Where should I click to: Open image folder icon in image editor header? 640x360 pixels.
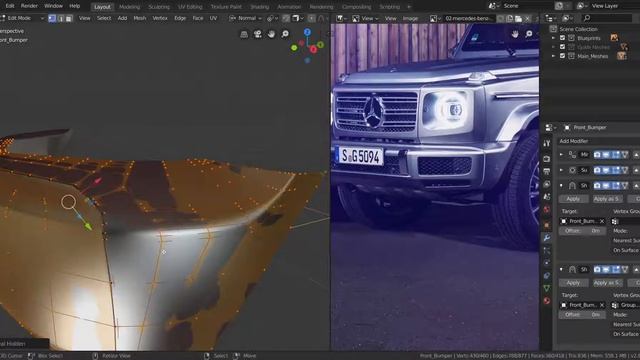[518, 19]
